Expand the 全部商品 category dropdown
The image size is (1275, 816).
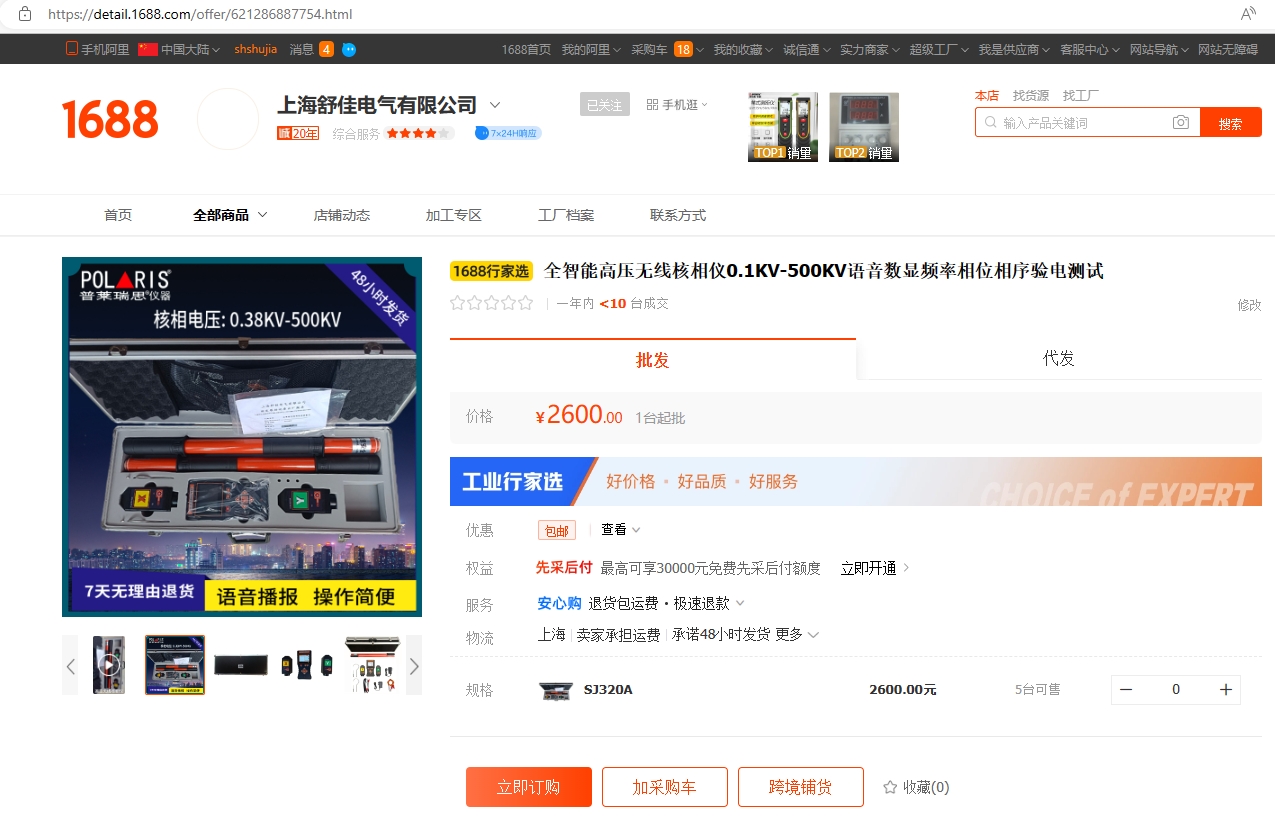pyautogui.click(x=229, y=215)
